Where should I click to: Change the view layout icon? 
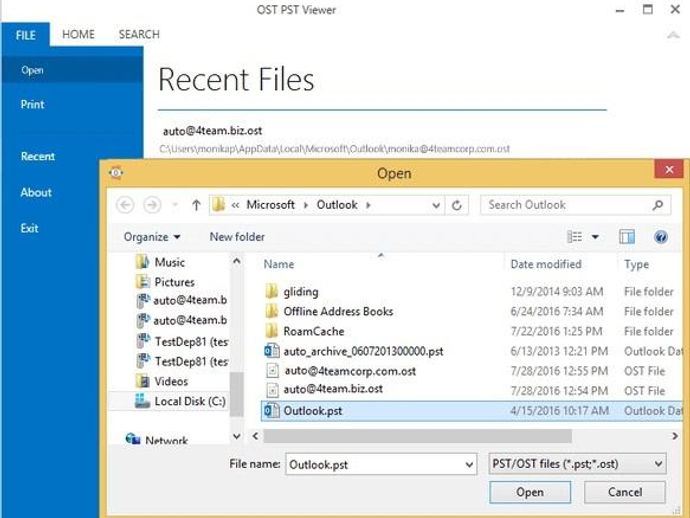pos(575,237)
